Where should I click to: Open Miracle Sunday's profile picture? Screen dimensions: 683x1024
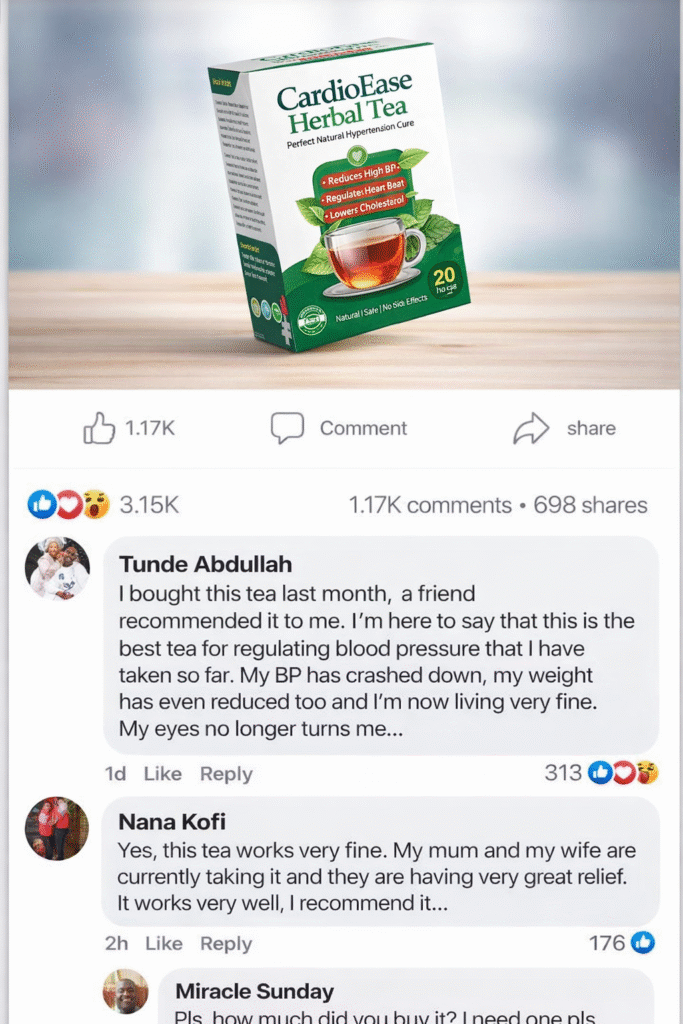pos(125,991)
